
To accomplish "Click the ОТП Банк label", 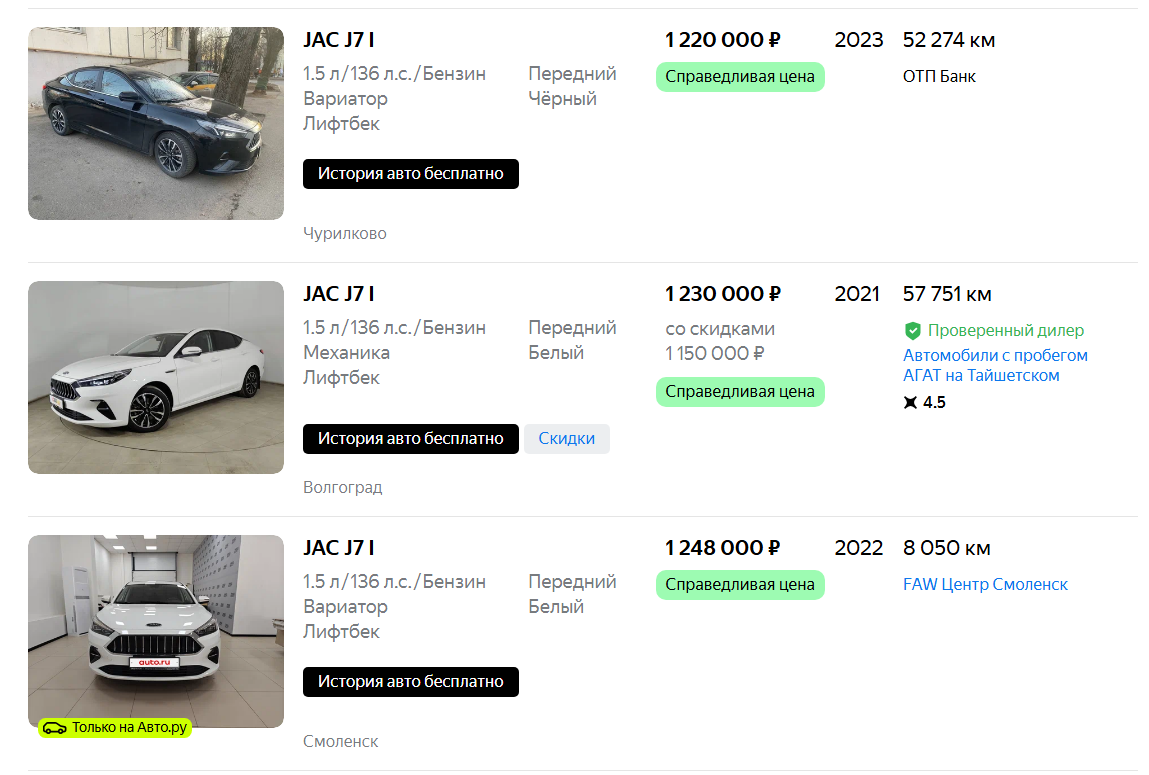I will pos(939,76).
